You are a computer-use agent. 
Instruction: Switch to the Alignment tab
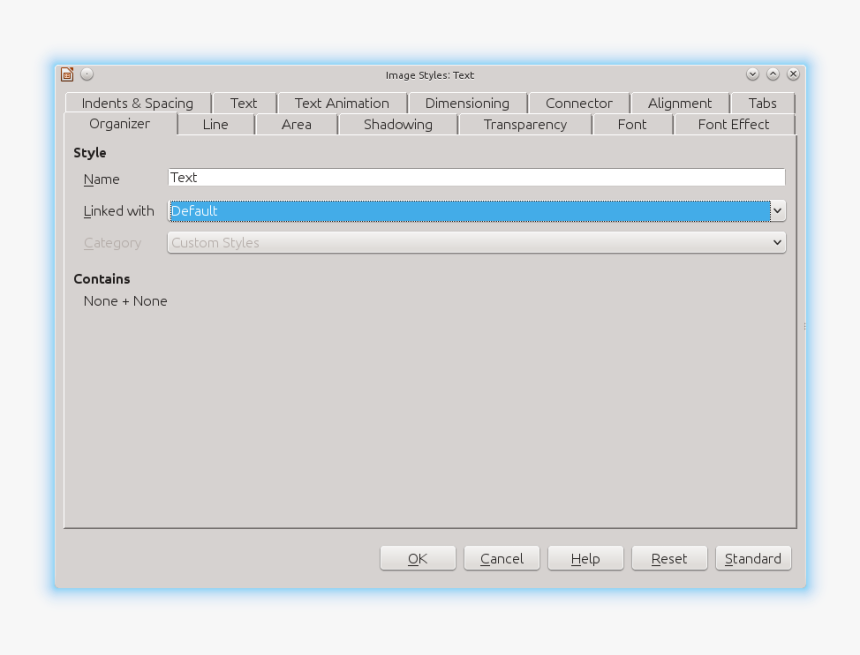pyautogui.click(x=679, y=103)
